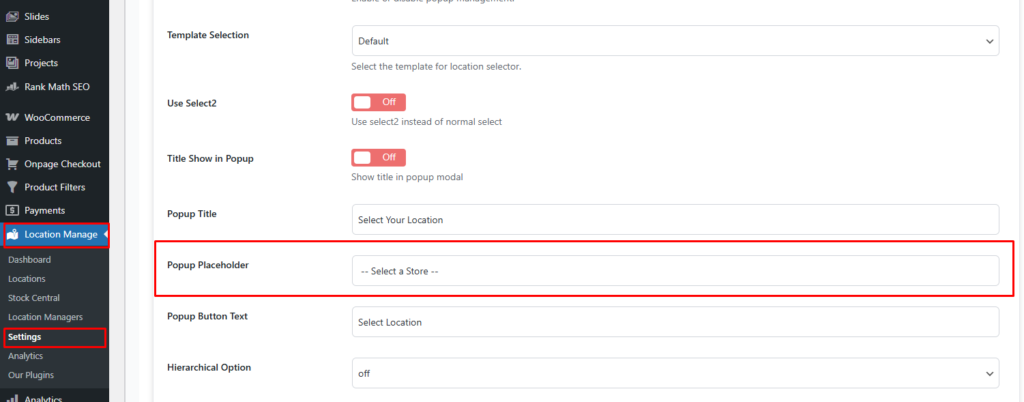Expand the Hierarchical Option dropdown
The height and width of the screenshot is (402, 1024).
[x=675, y=373]
